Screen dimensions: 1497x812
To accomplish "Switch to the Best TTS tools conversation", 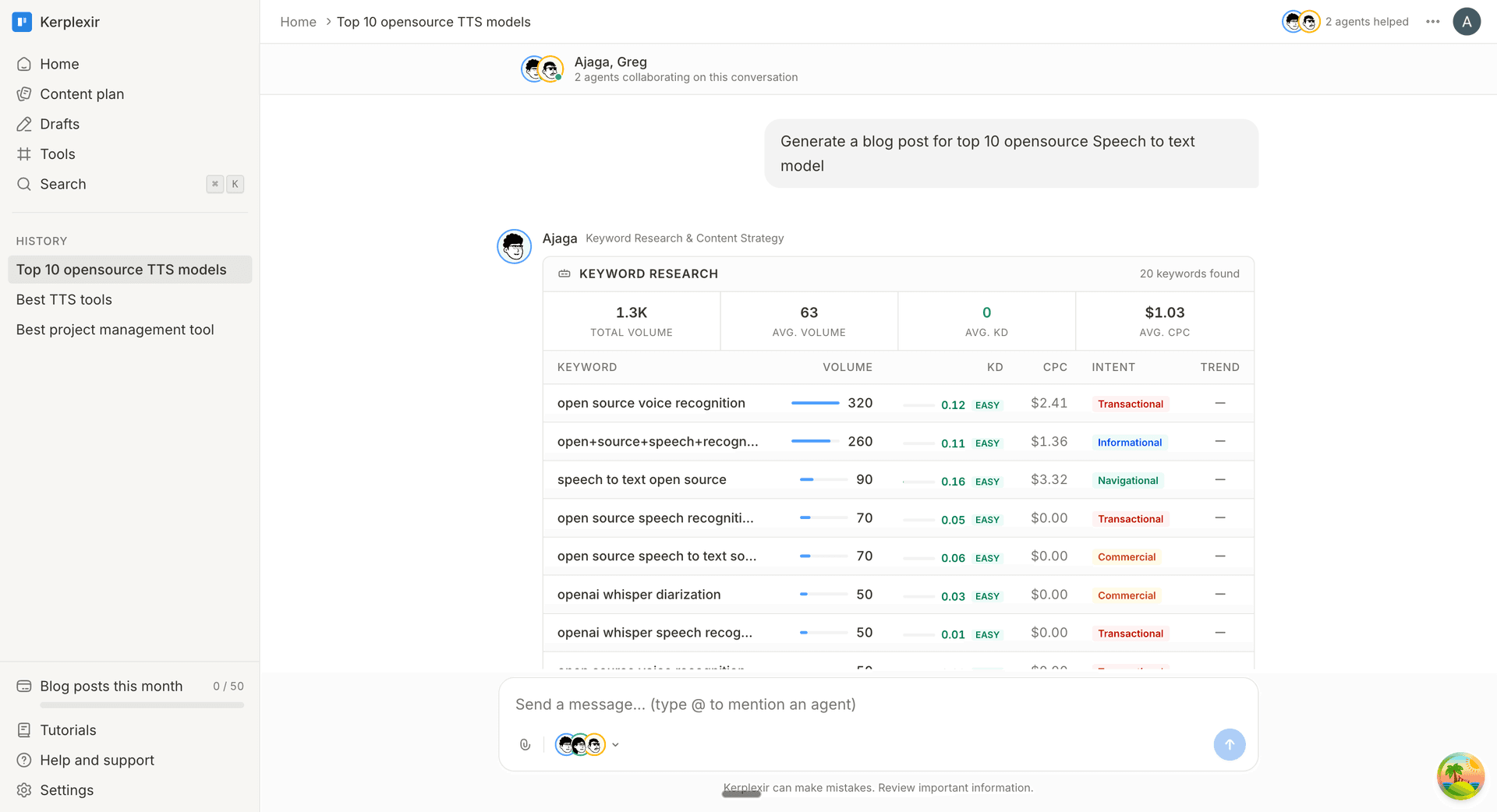I will [64, 299].
